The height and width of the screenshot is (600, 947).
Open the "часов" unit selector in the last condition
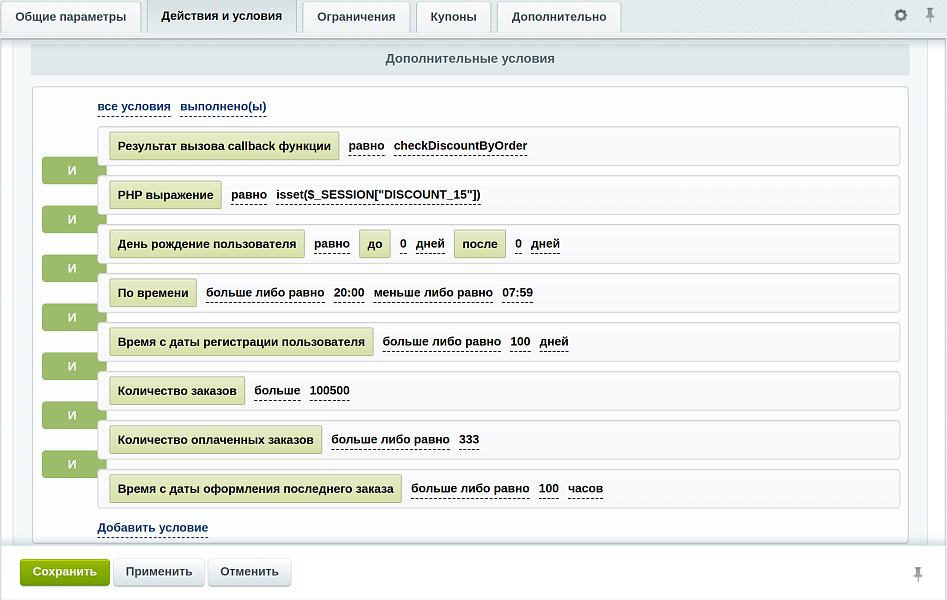click(585, 489)
